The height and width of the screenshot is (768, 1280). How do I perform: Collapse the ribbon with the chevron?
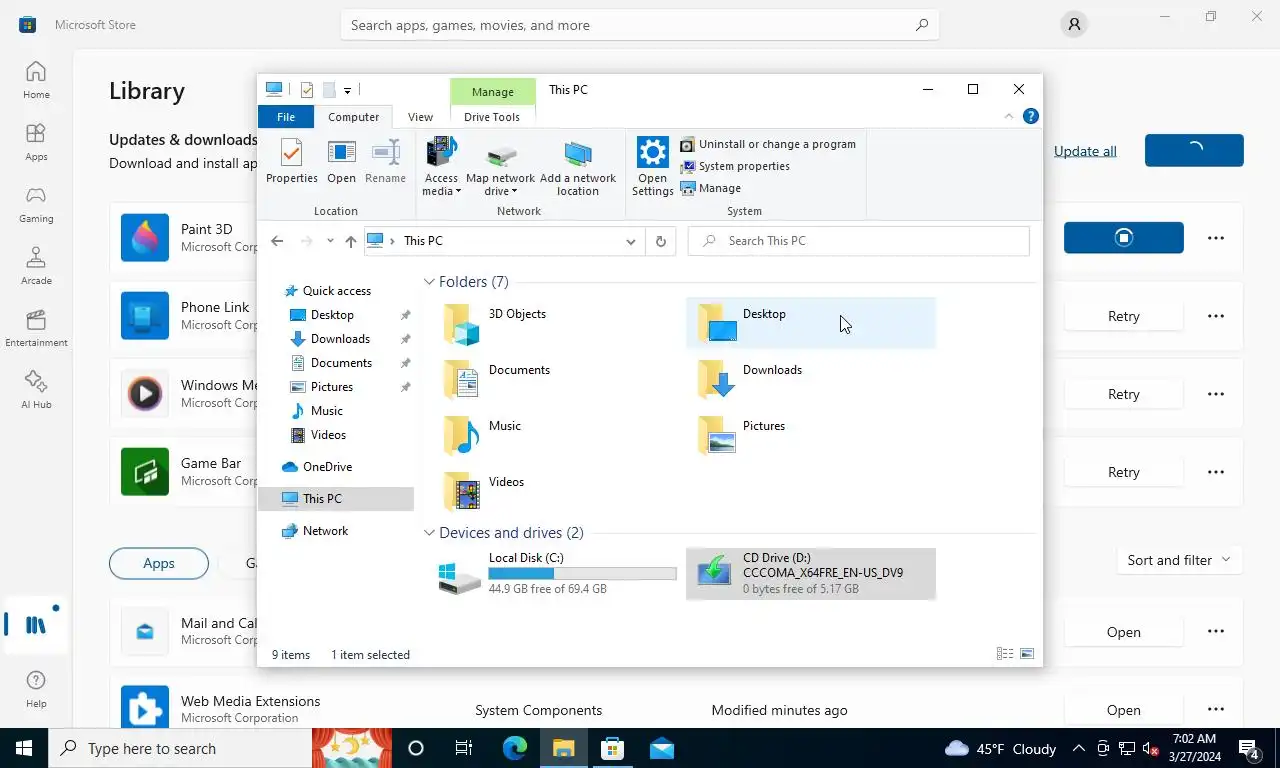tap(1009, 117)
